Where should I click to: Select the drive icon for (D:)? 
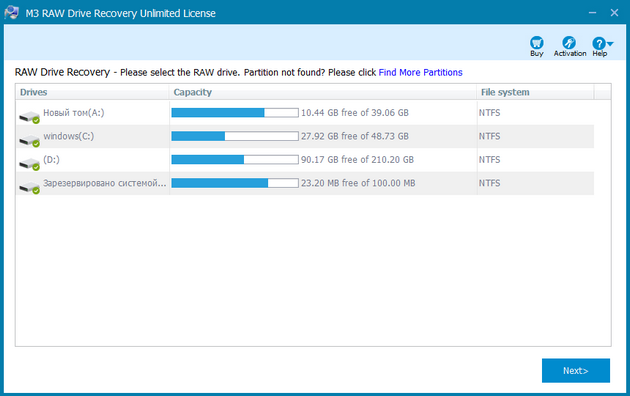tap(29, 163)
